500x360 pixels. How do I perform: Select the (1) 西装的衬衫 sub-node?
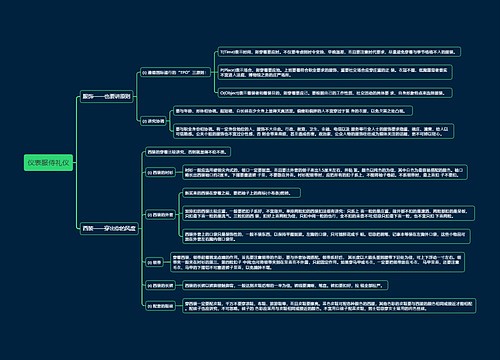(161, 172)
